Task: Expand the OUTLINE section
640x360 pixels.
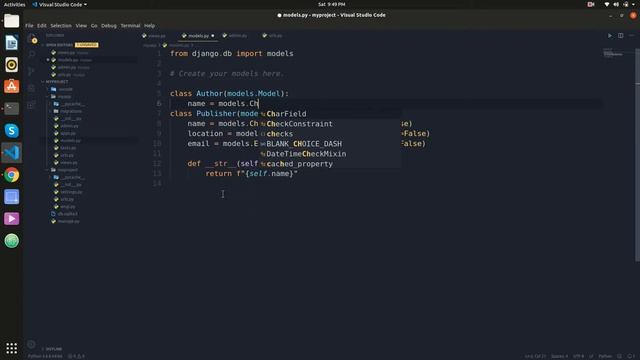Action: [x=53, y=349]
